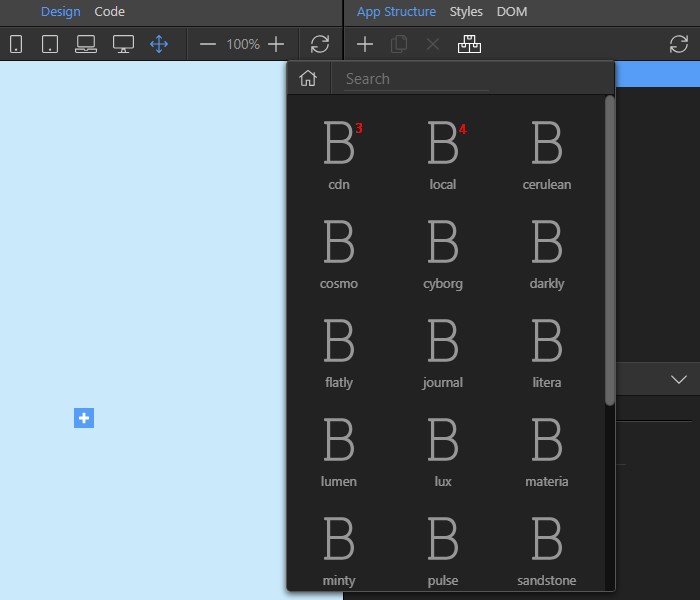Choose the Bootstrap 4 local option
The width and height of the screenshot is (700, 600).
(443, 155)
